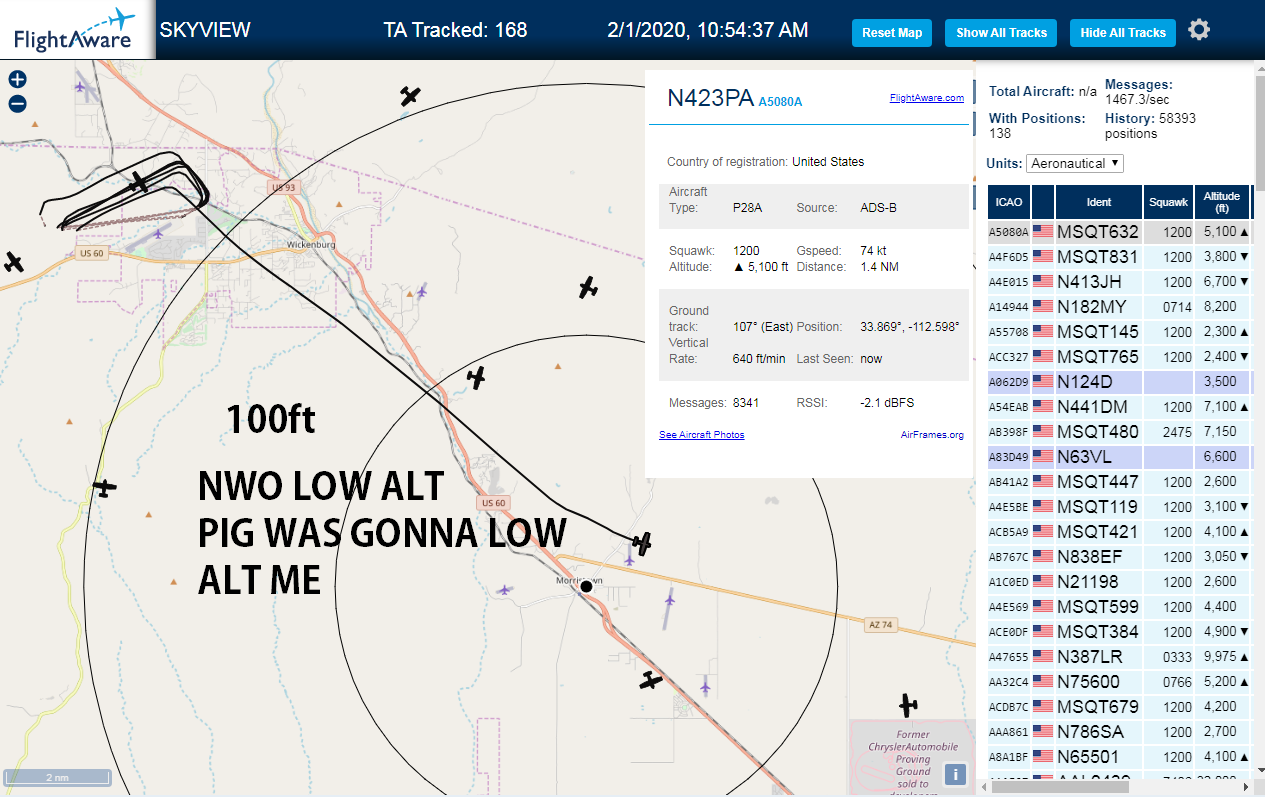Select the aircraft icon southeast of Morristown
Image resolution: width=1265 pixels, height=797 pixels.
652,680
